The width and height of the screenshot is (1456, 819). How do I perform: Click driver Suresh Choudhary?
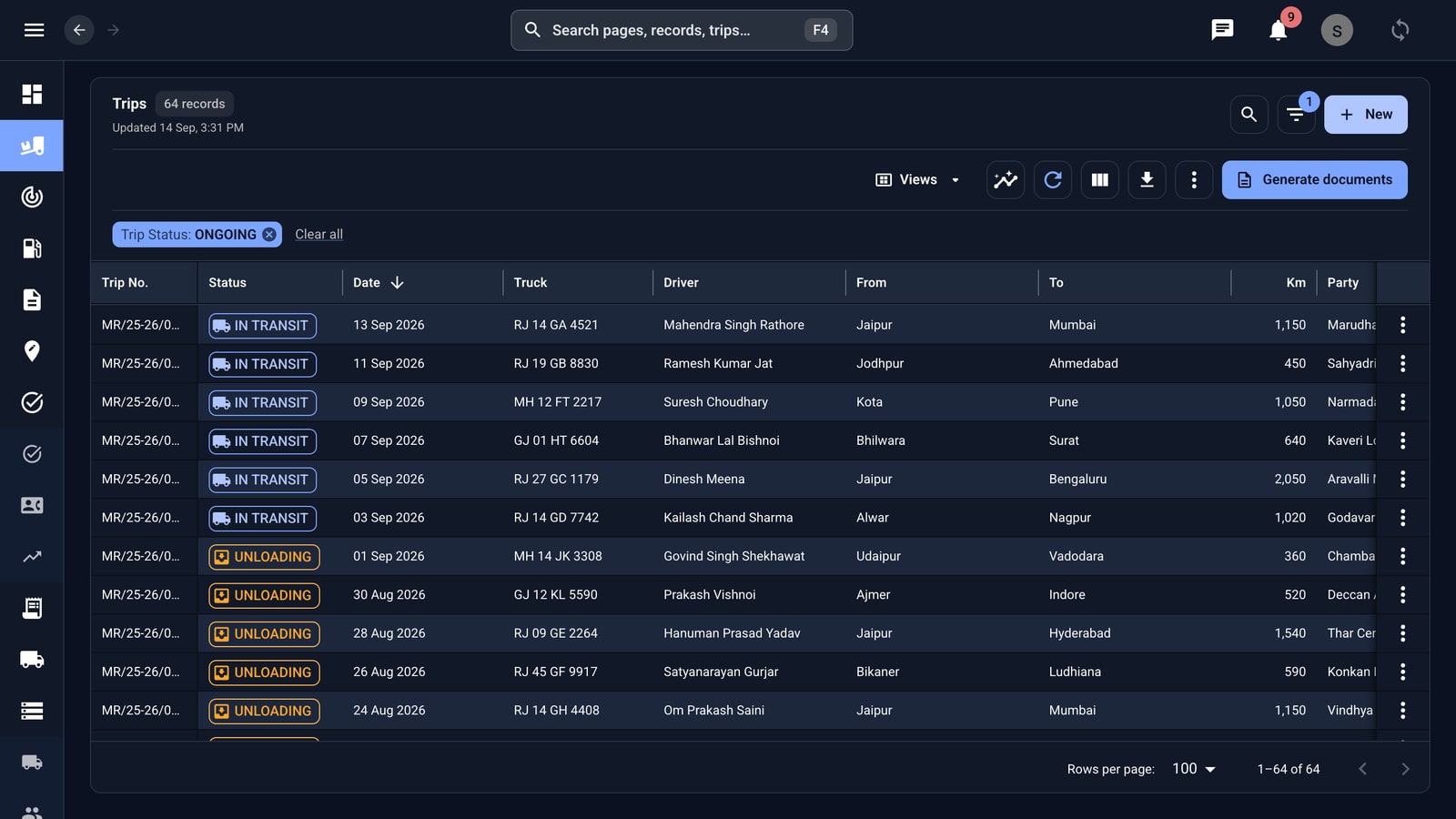[715, 402]
